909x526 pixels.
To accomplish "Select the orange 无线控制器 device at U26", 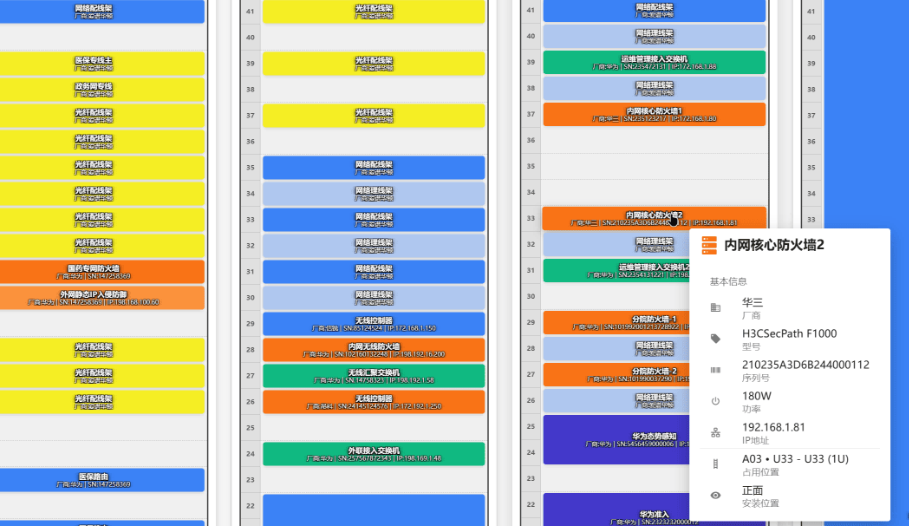I will click(x=374, y=402).
